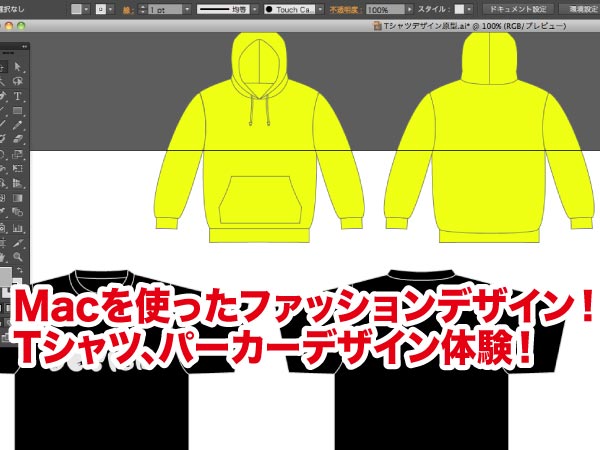Open the 均等 width profile dropdown

tap(255, 9)
